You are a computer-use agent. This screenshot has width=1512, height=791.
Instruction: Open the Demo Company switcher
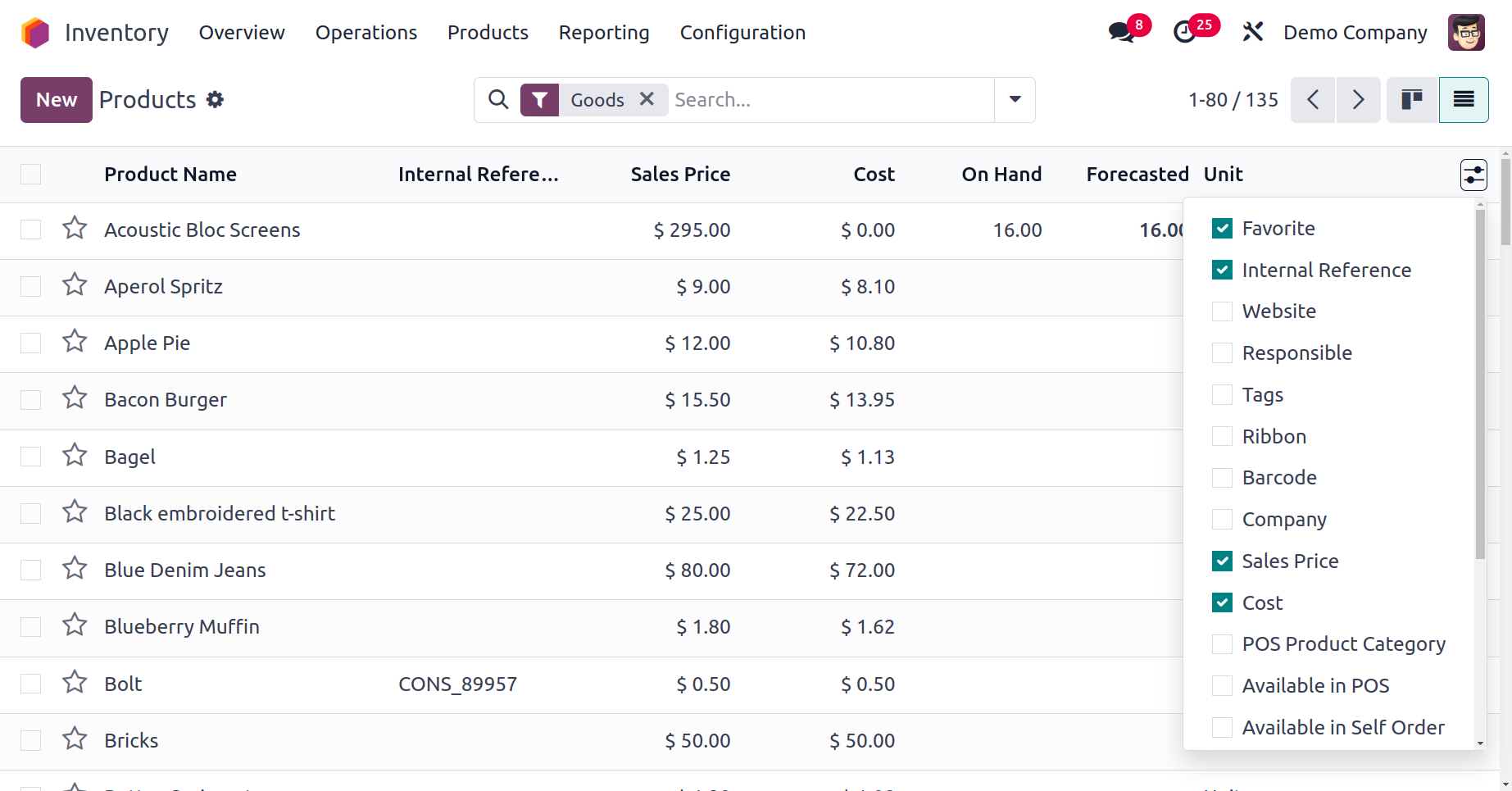[x=1355, y=33]
